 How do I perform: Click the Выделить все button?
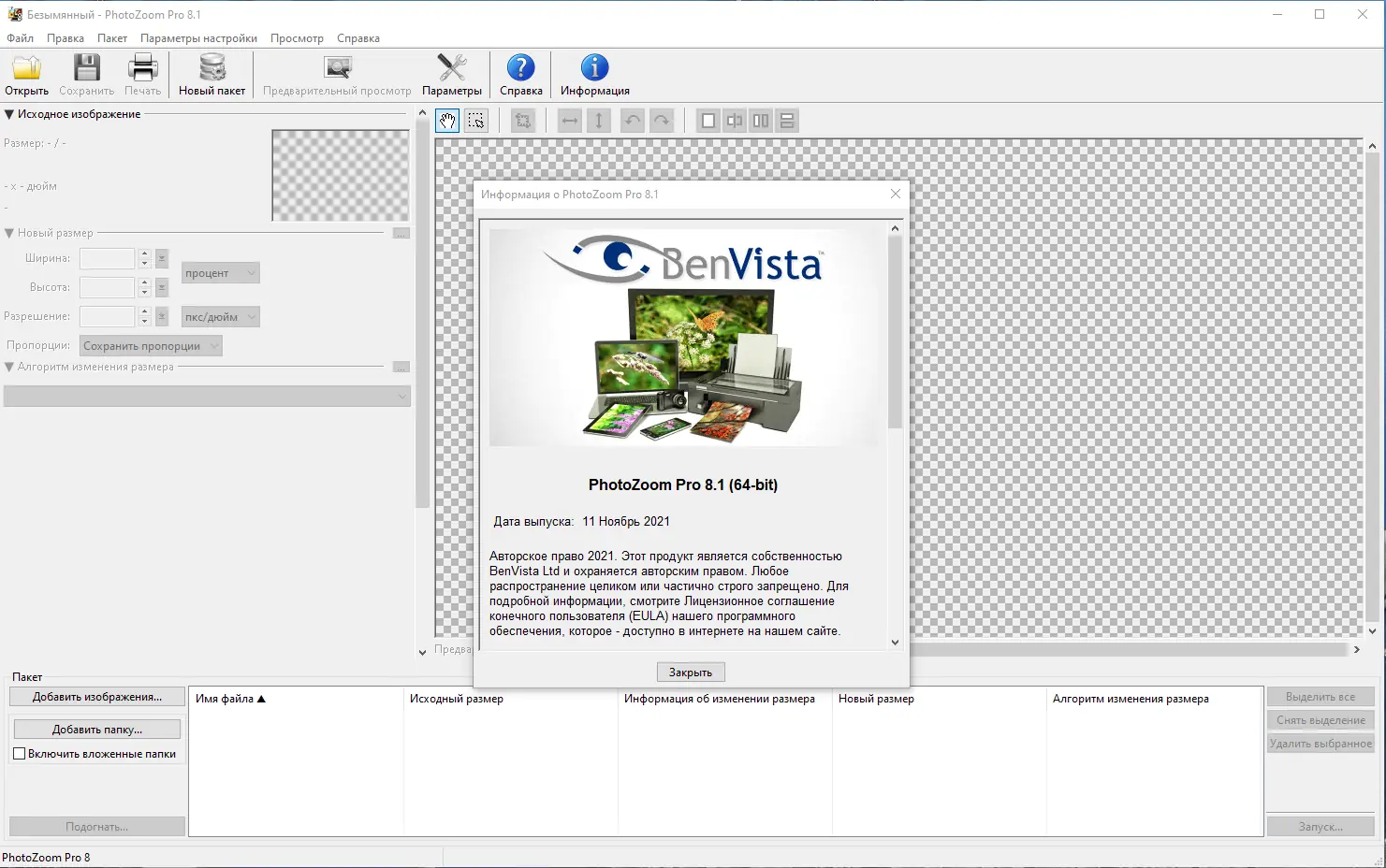point(1320,697)
